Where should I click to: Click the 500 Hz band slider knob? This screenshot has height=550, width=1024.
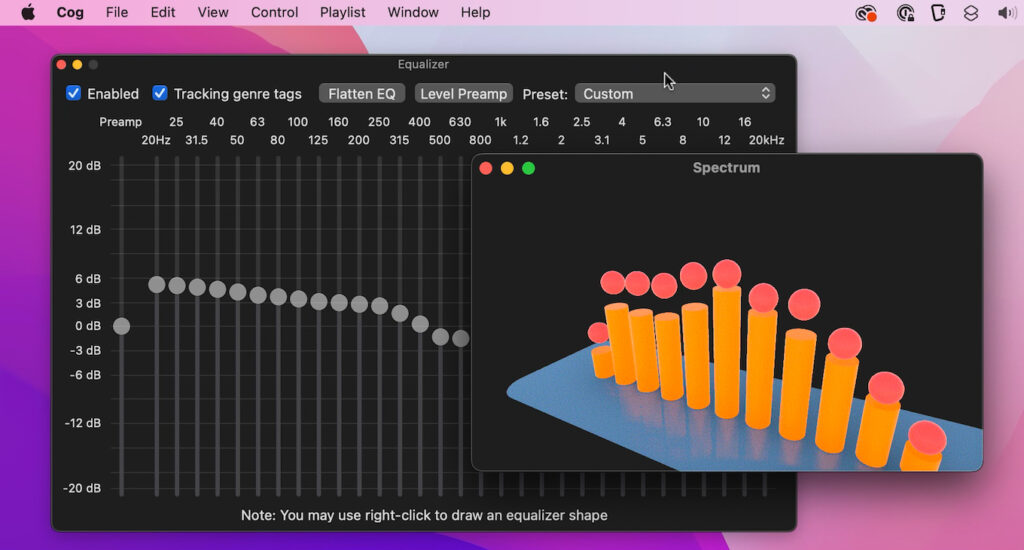tap(440, 337)
